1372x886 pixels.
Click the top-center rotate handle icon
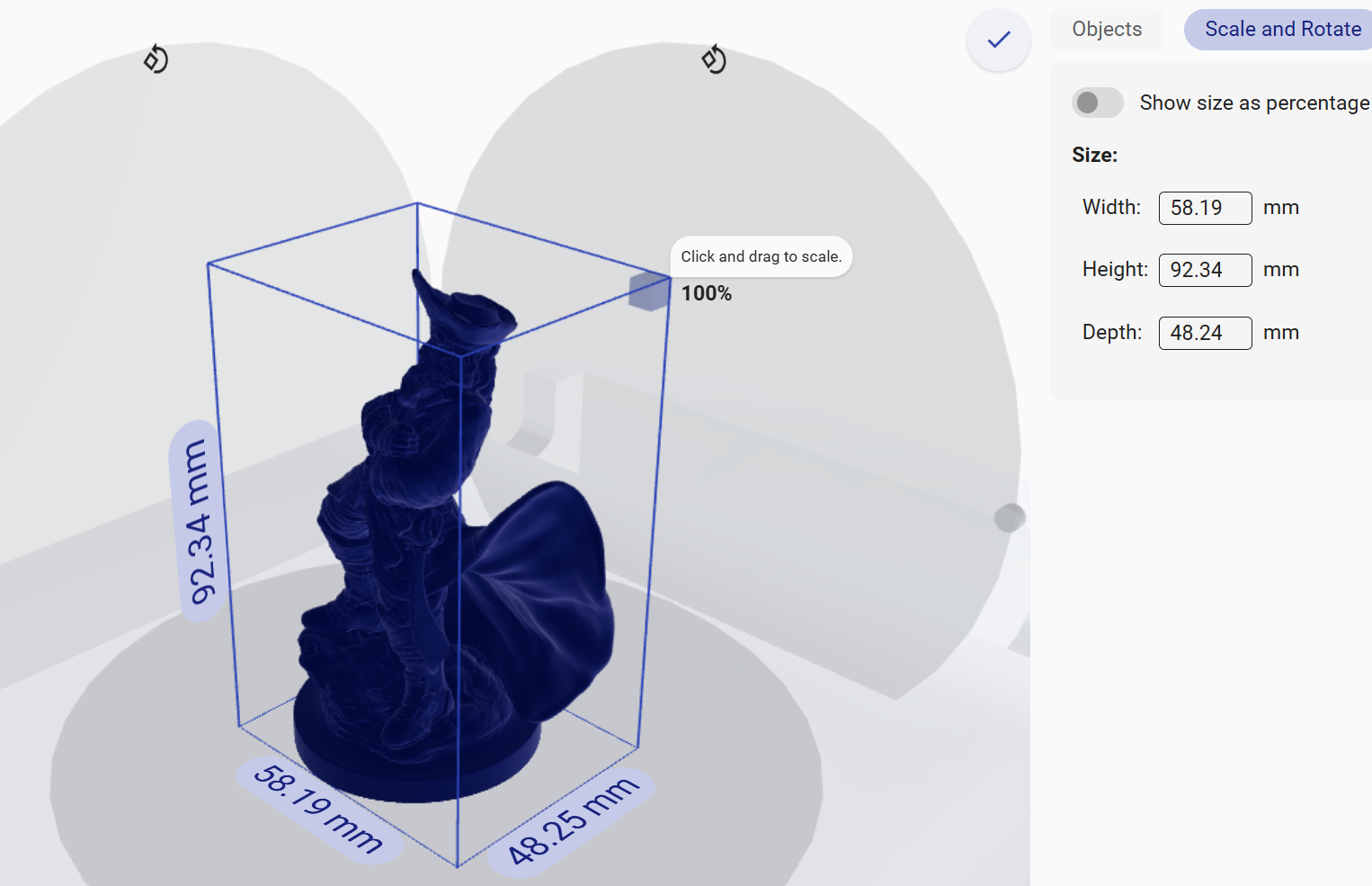tap(714, 59)
